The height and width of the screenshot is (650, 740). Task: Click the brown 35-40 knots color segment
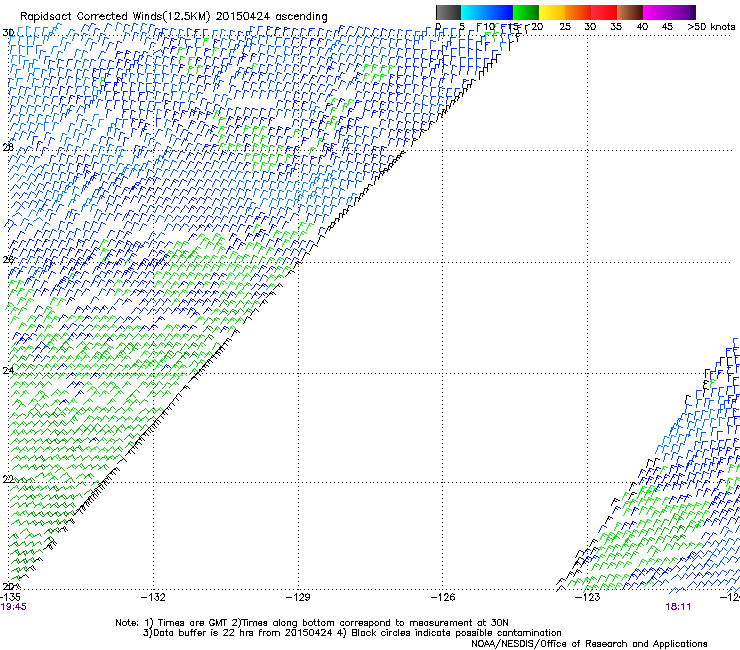click(630, 12)
